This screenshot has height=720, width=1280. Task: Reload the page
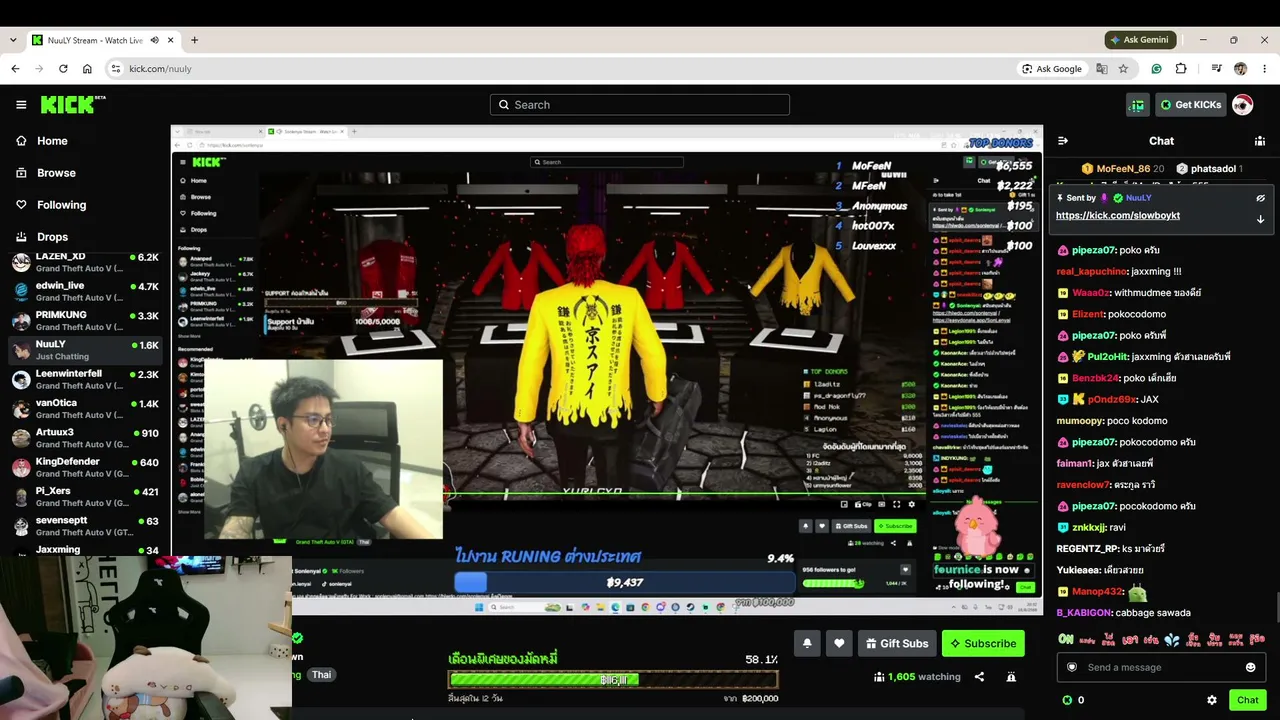click(63, 69)
